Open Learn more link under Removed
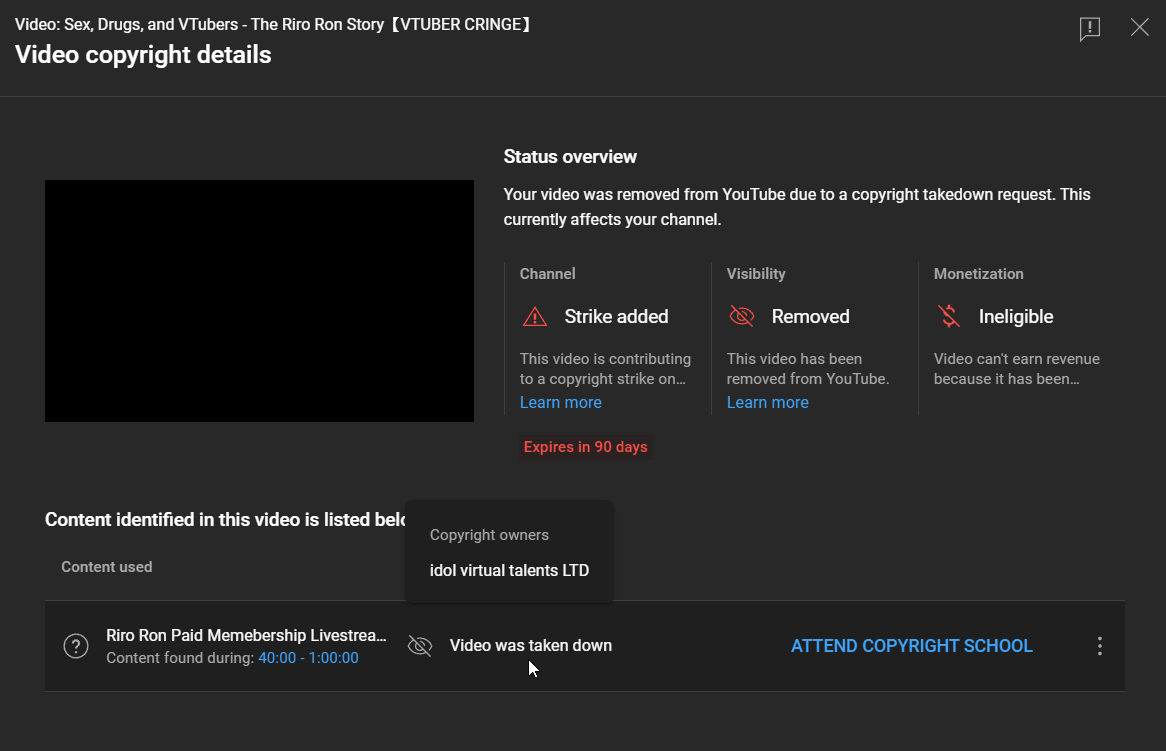The image size is (1166, 751). click(767, 402)
